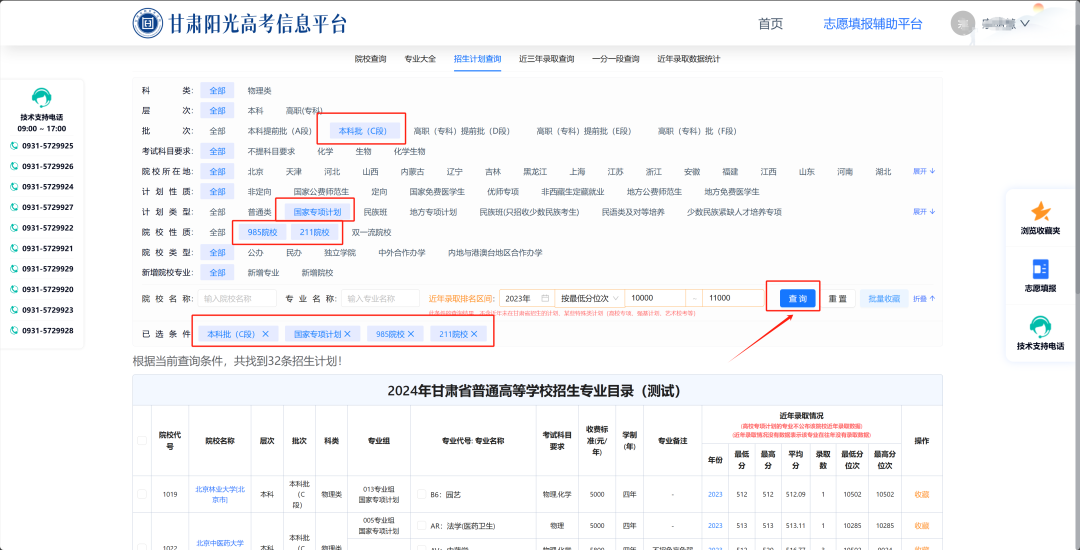
Task: Click the right sidebar tech support headset icon
Action: coord(1040,326)
